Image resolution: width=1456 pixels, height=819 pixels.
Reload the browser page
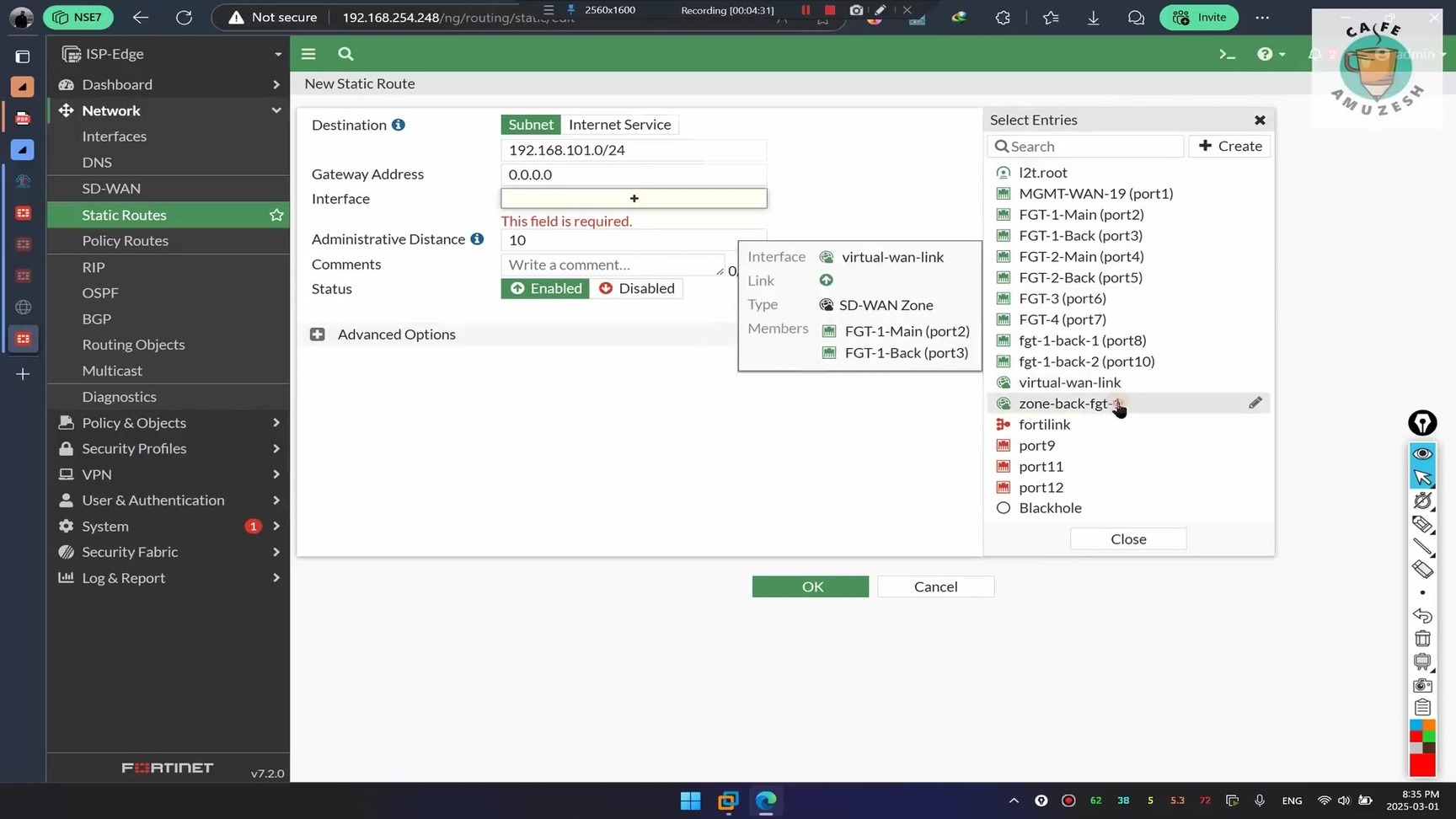pos(184,17)
